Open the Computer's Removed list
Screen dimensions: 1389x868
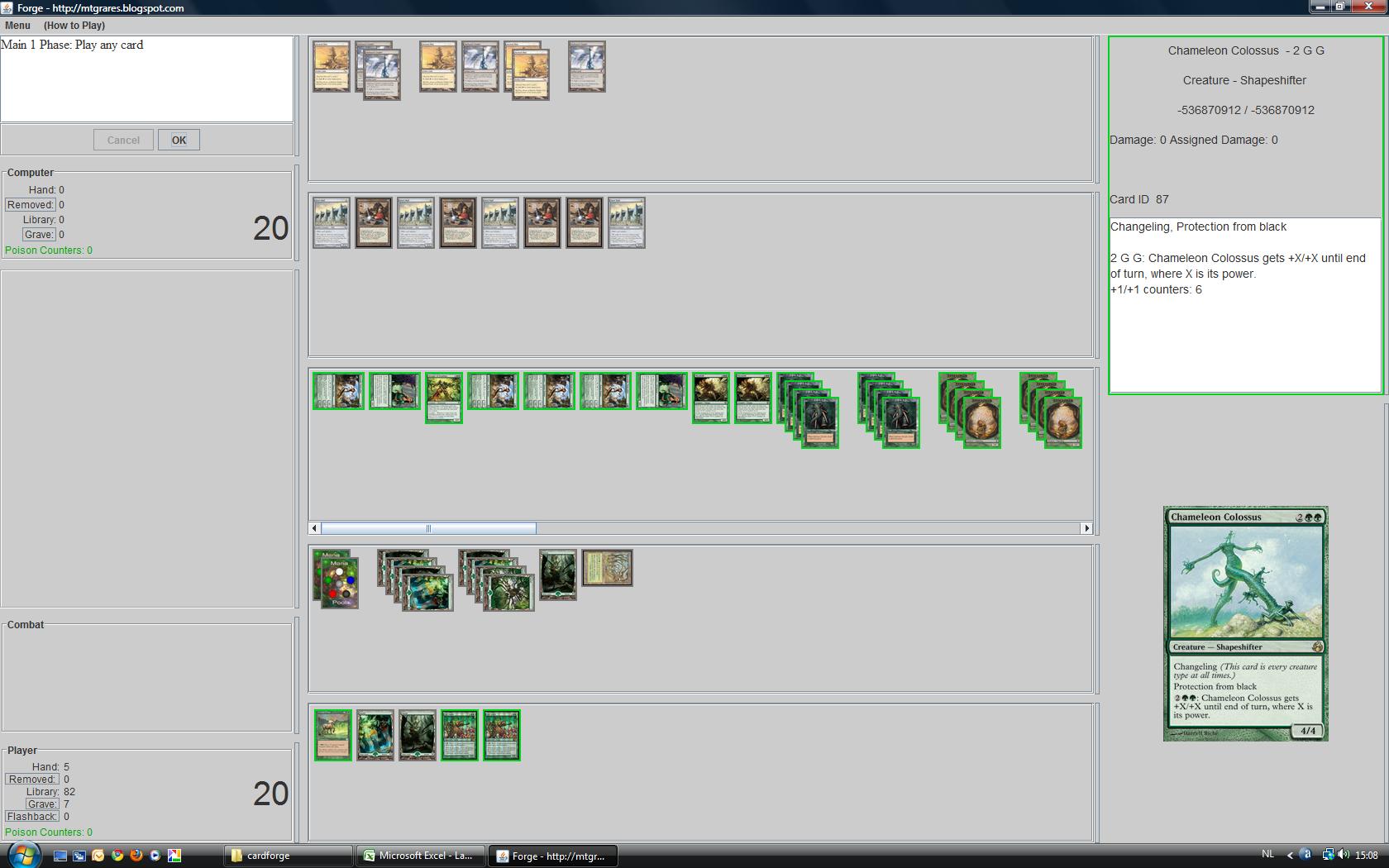point(31,205)
